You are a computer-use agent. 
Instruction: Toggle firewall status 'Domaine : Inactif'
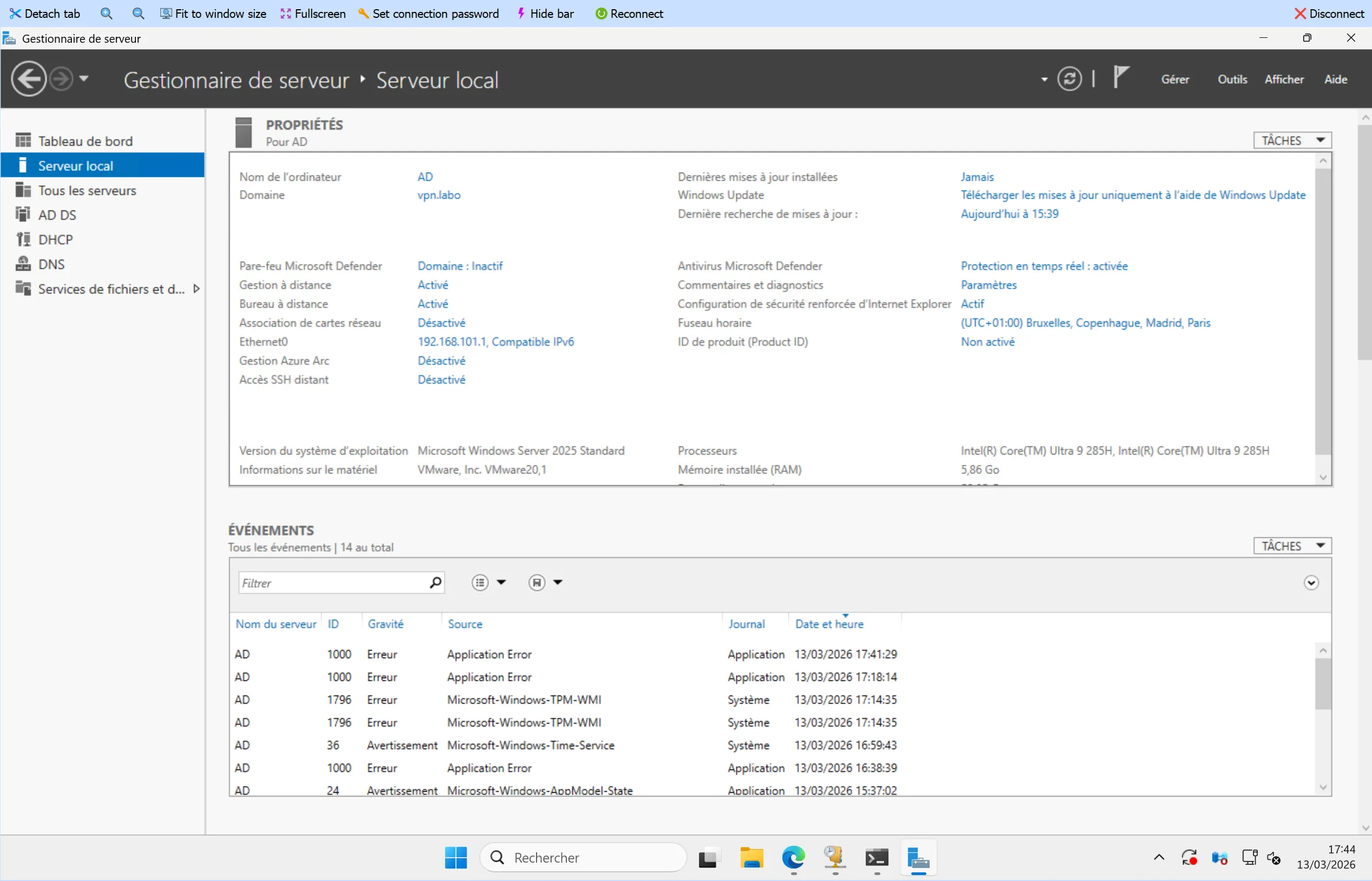pyautogui.click(x=460, y=266)
